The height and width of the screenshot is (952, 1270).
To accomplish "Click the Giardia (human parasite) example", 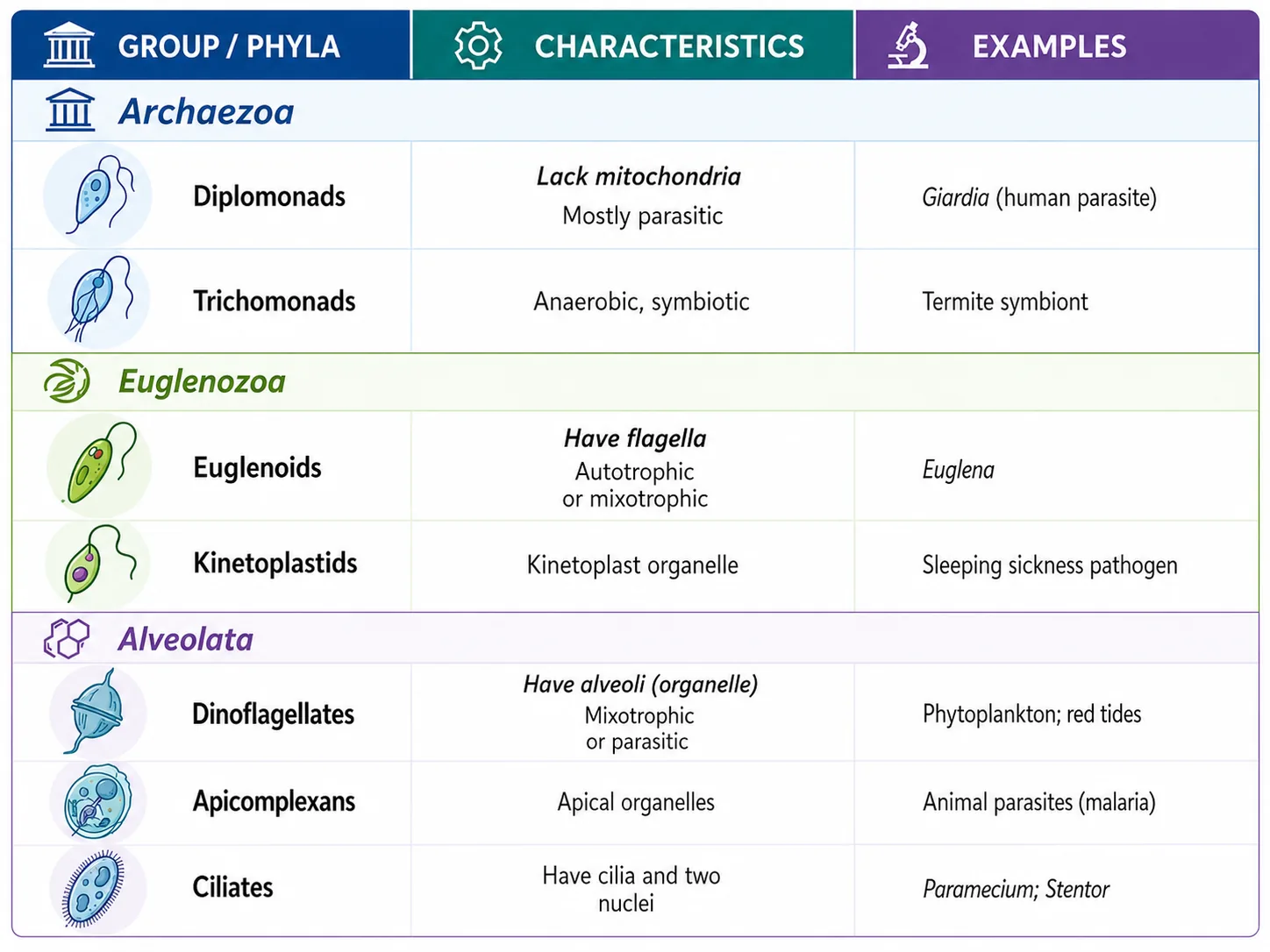I will 1039,197.
